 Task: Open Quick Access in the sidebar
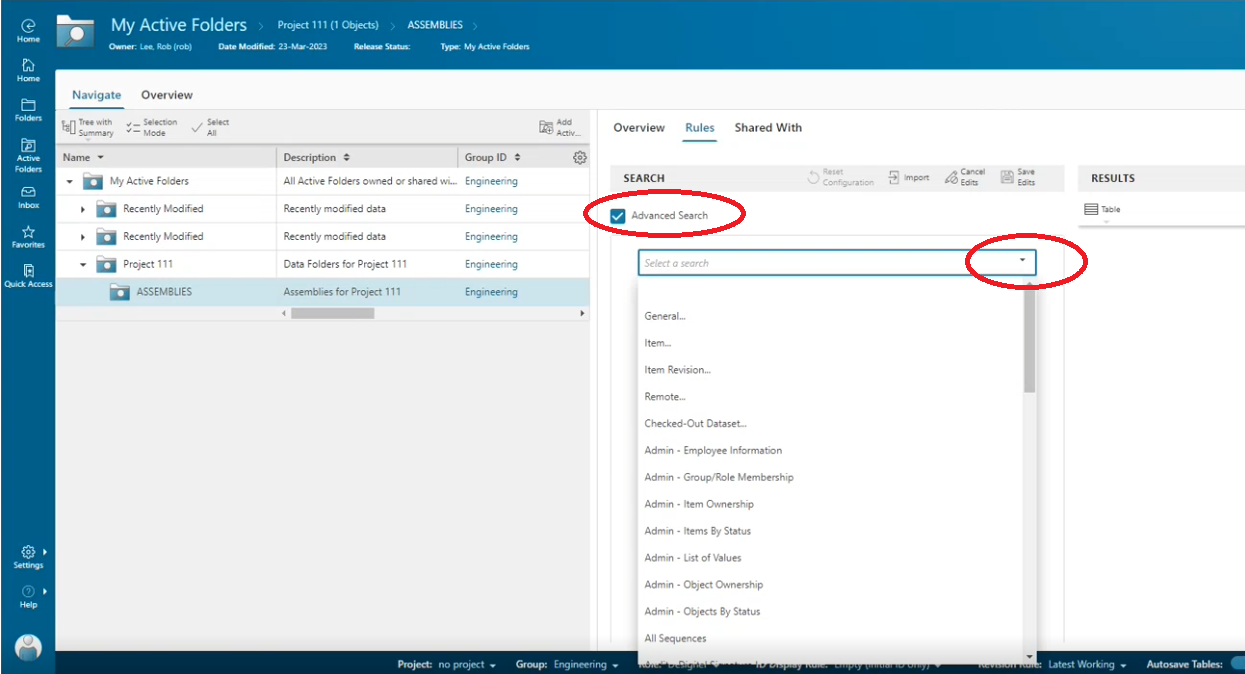point(27,277)
